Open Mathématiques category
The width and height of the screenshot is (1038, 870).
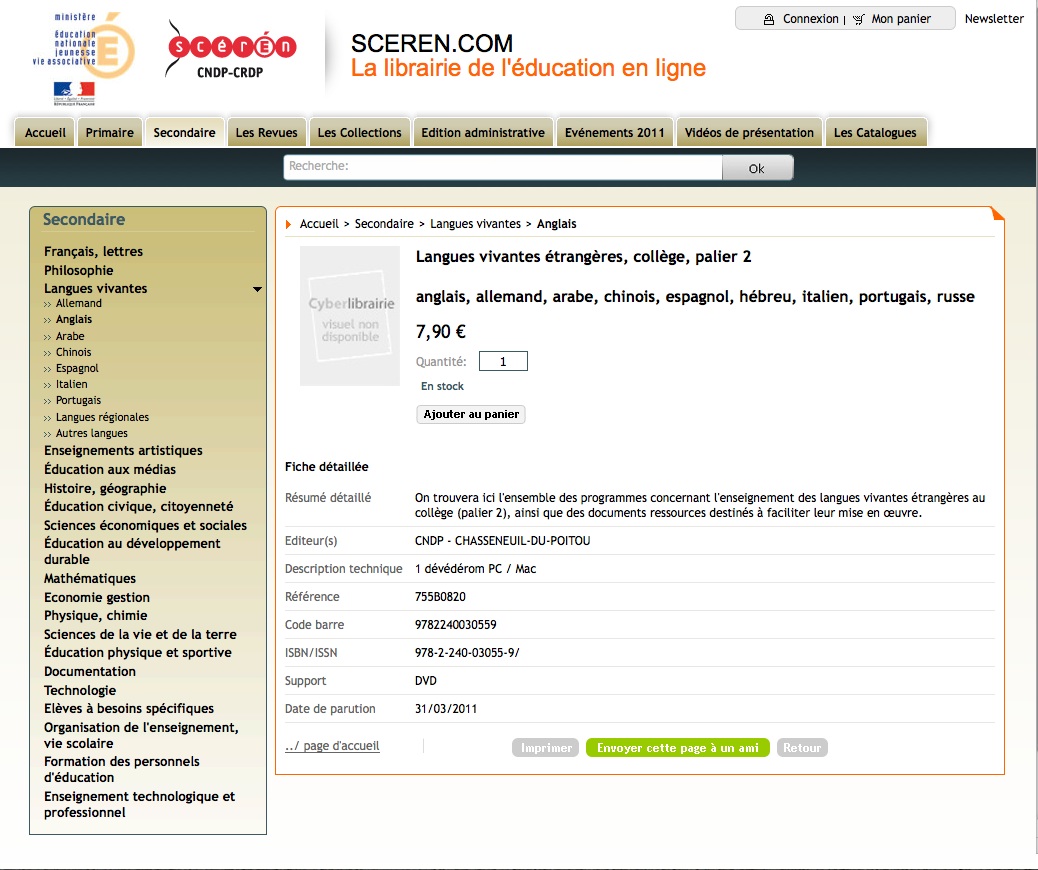(x=90, y=579)
